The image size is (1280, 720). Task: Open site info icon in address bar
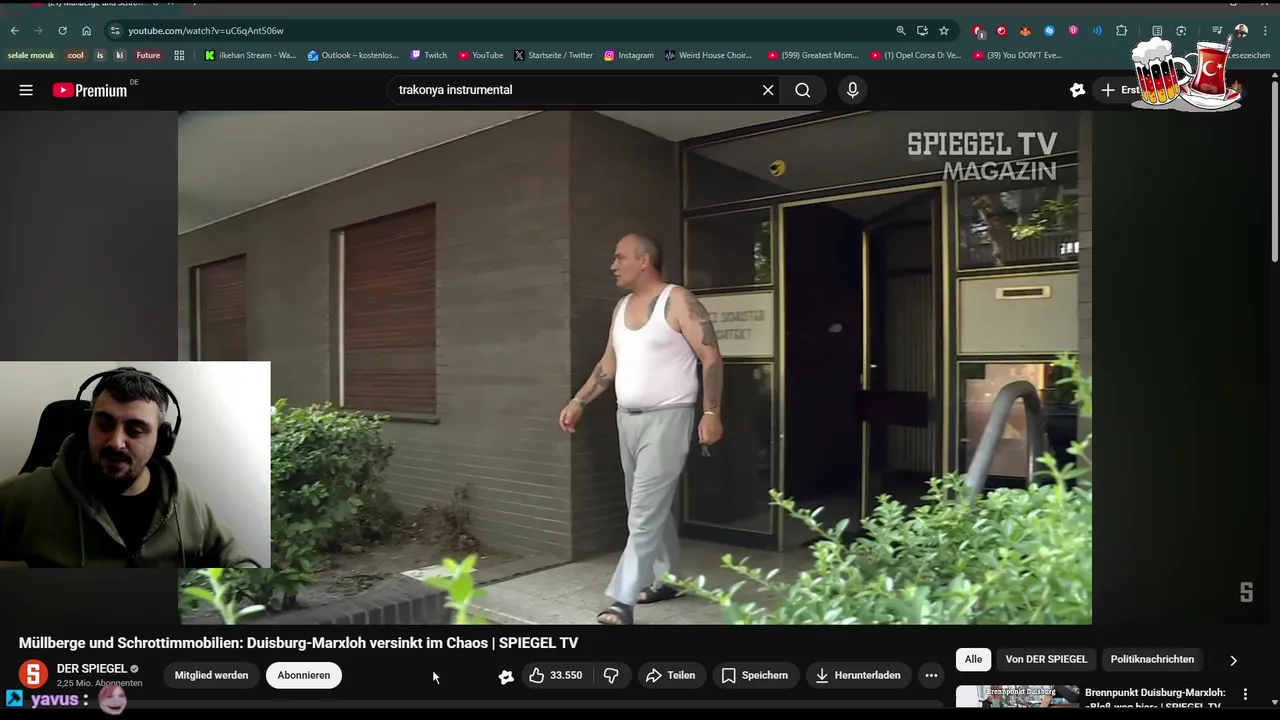pyautogui.click(x=115, y=31)
